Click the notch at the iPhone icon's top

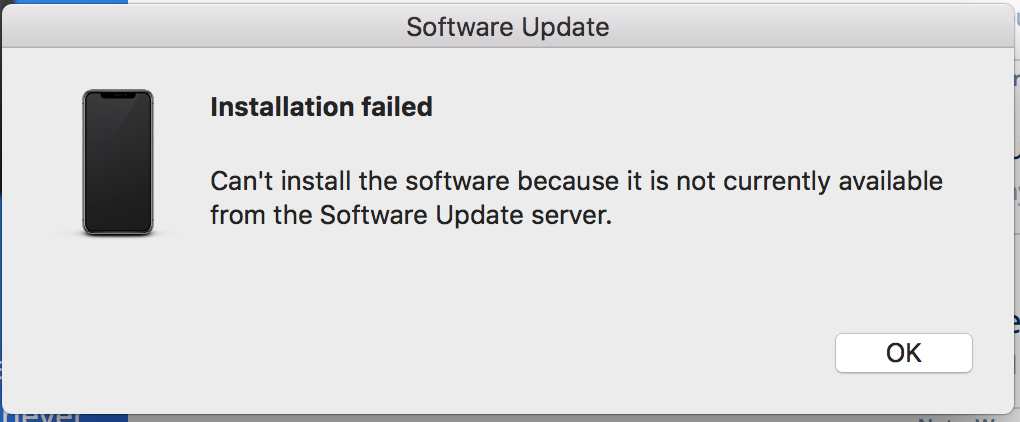[118, 94]
